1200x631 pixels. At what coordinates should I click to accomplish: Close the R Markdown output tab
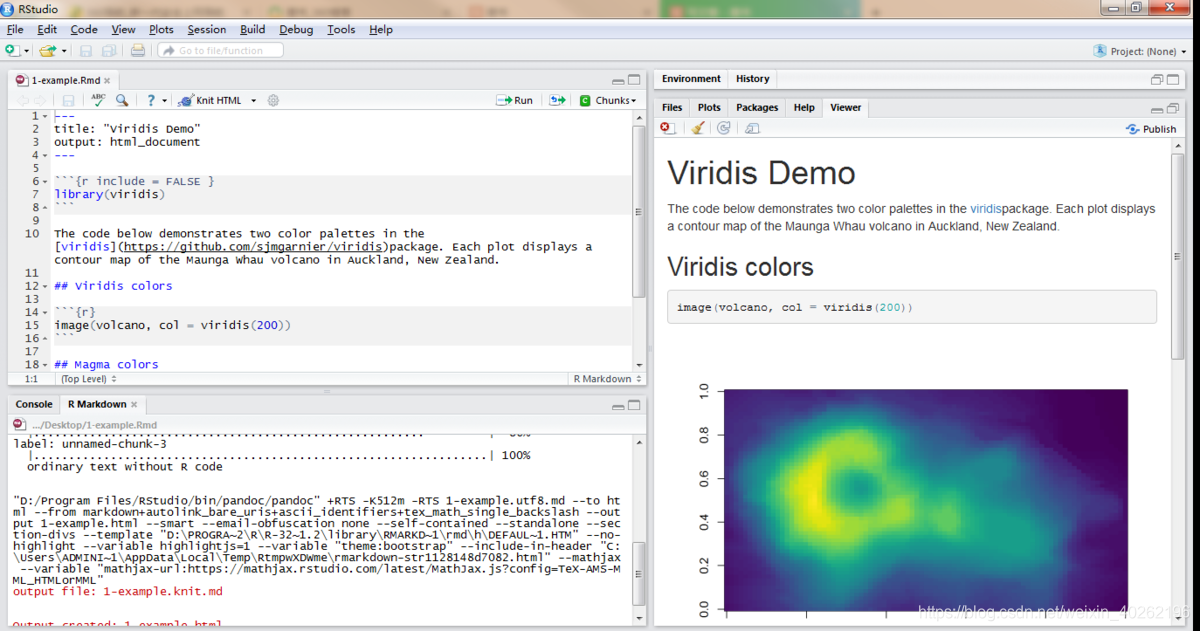pyautogui.click(x=135, y=404)
